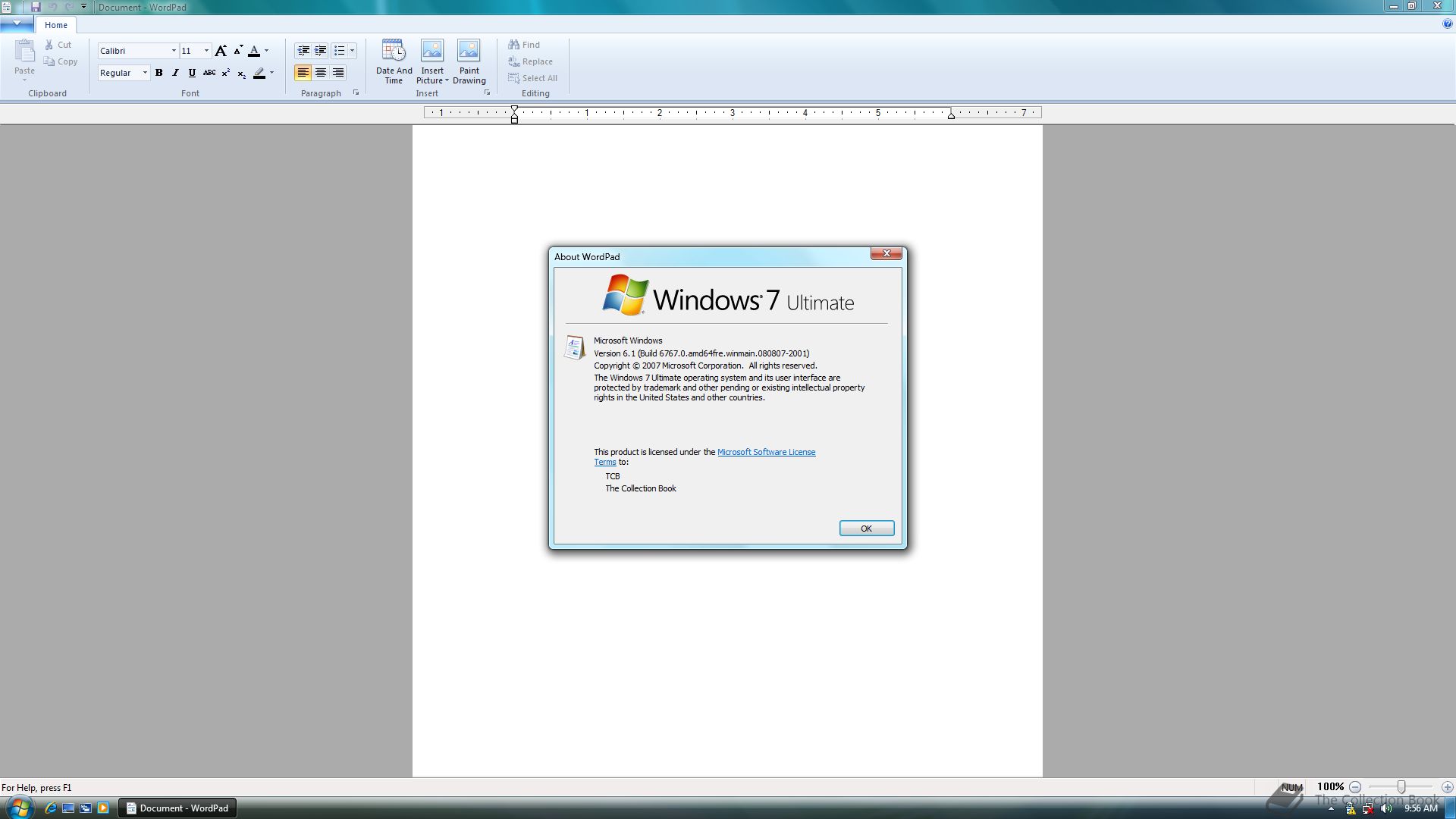Viewport: 1456px width, 819px height.
Task: Toggle Underline formatting
Action: tap(192, 73)
